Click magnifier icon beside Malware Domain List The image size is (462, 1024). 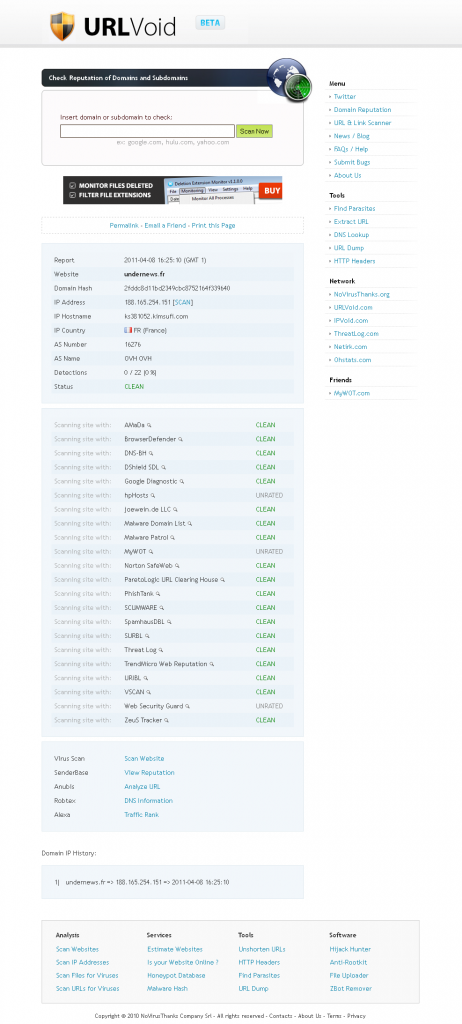190,524
